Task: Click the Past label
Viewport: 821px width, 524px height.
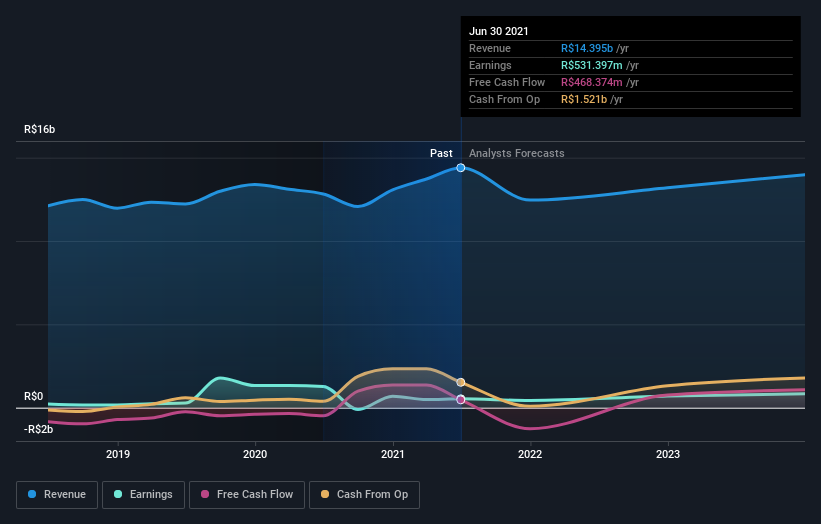Action: pos(441,153)
